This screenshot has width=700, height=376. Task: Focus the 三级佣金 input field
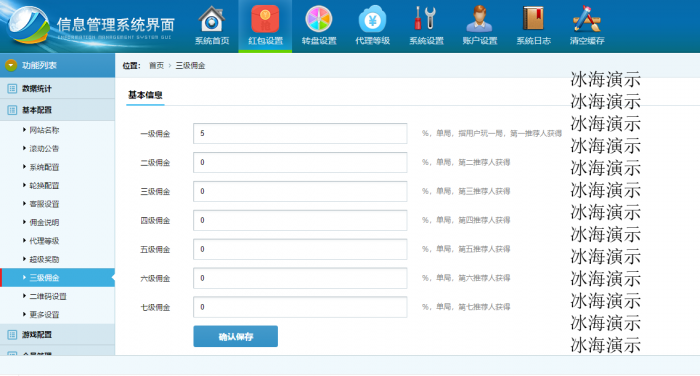point(300,191)
